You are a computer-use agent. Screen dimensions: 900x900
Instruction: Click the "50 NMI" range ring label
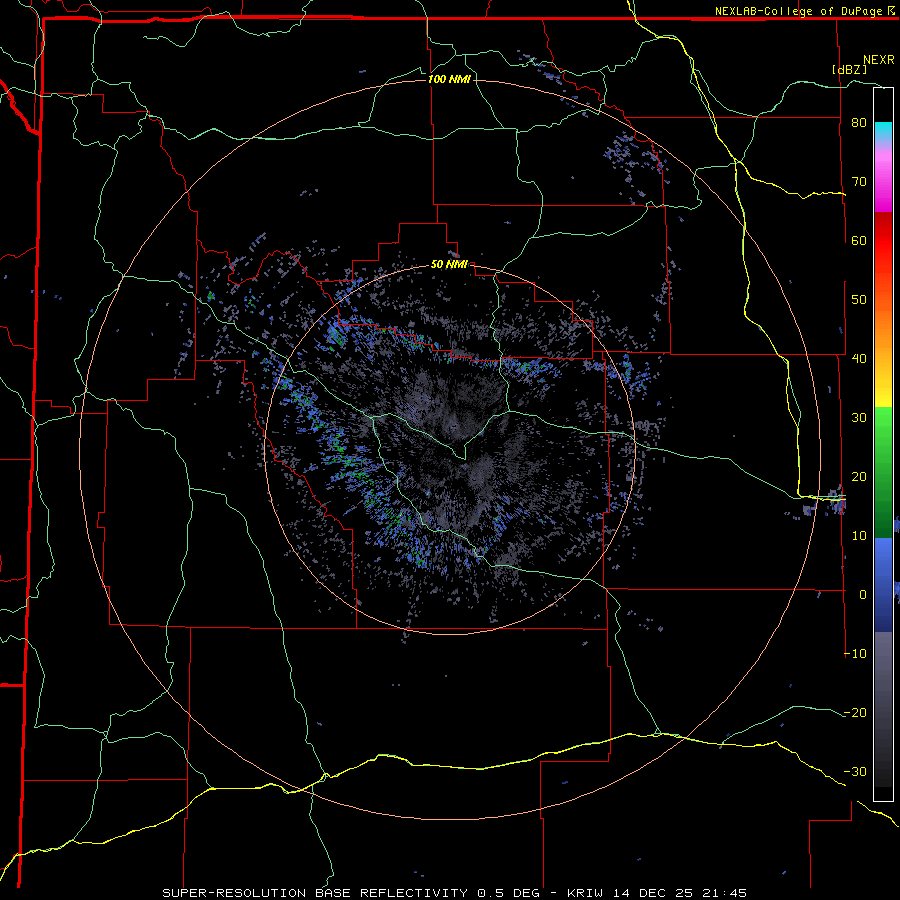[449, 265]
